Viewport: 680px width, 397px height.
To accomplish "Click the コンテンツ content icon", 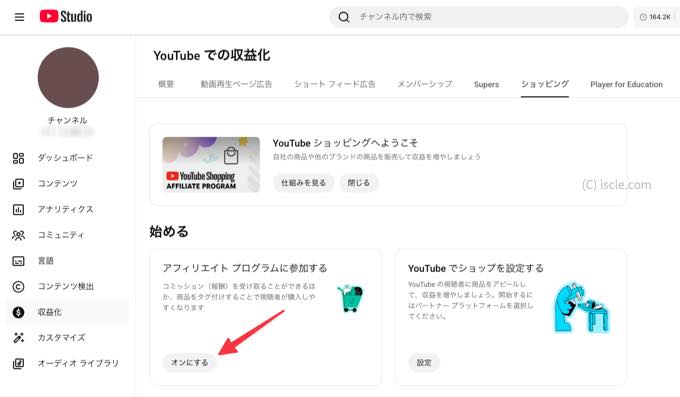I will click(x=18, y=184).
